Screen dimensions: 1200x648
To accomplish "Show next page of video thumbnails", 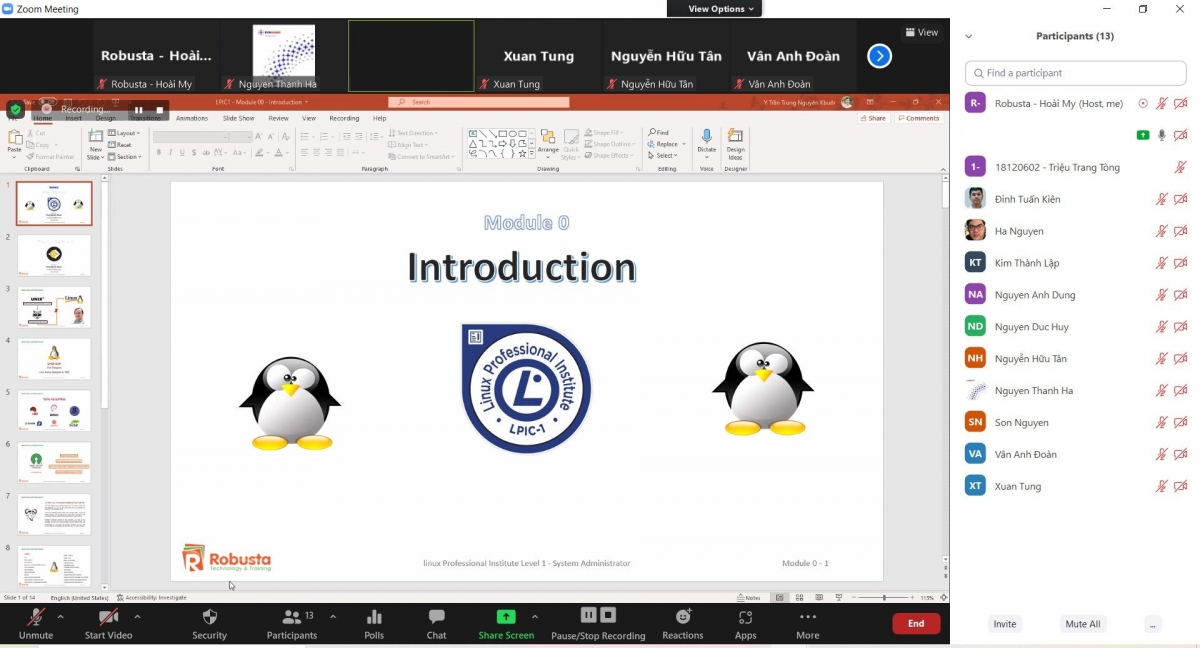I will point(879,56).
